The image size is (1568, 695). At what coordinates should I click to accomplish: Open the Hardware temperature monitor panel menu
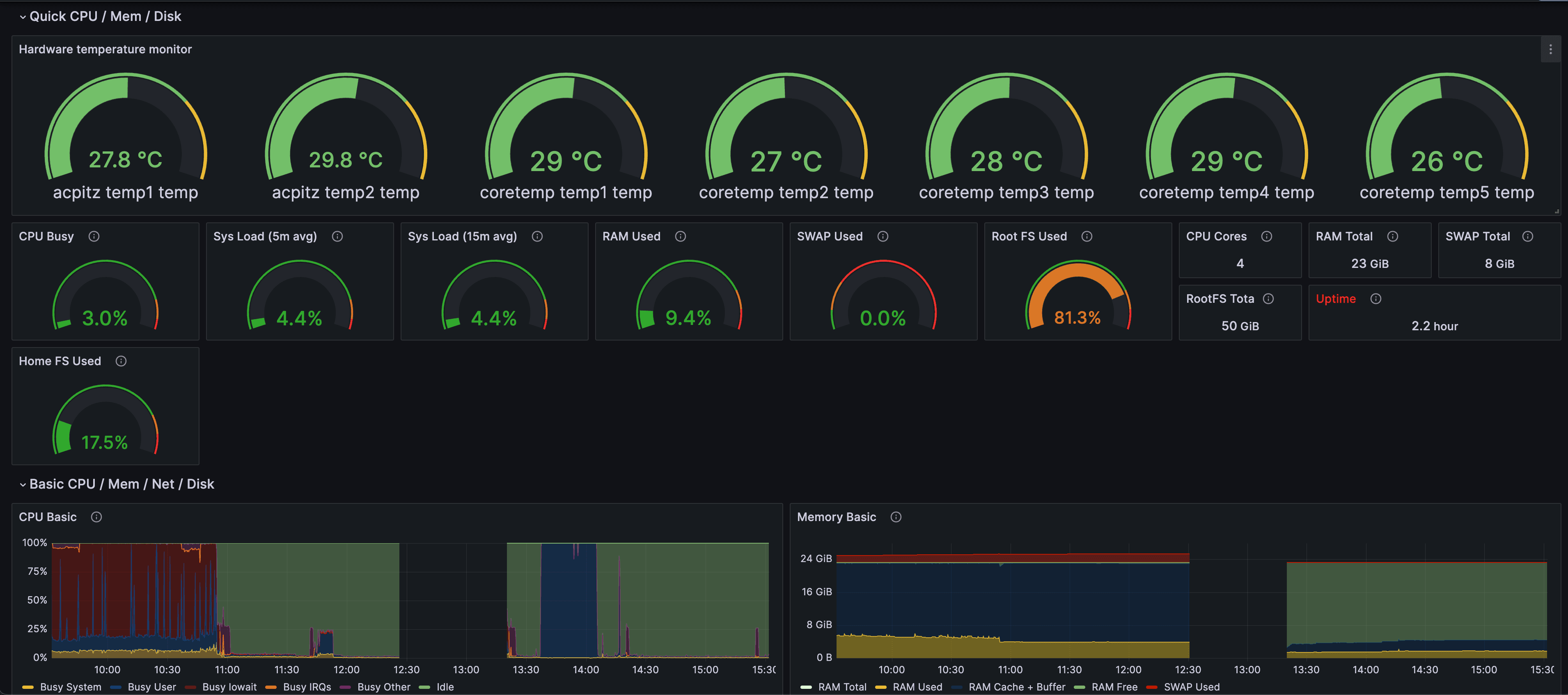pyautogui.click(x=1550, y=49)
